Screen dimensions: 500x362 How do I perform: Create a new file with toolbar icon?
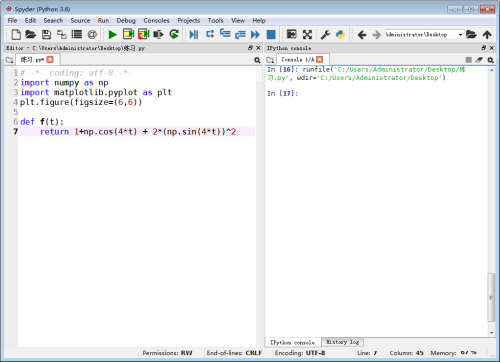(x=16, y=34)
